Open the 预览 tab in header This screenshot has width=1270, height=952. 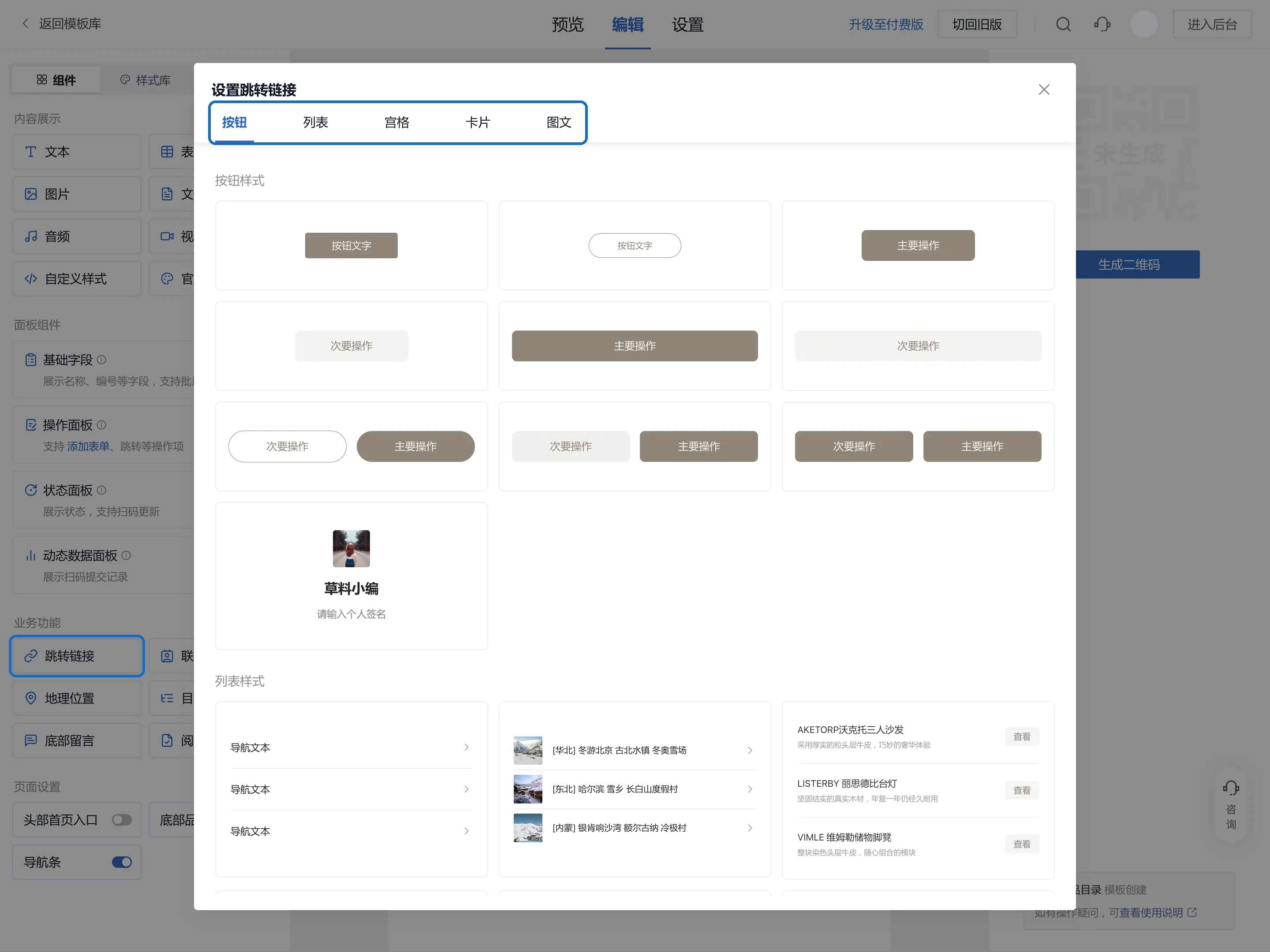[567, 24]
